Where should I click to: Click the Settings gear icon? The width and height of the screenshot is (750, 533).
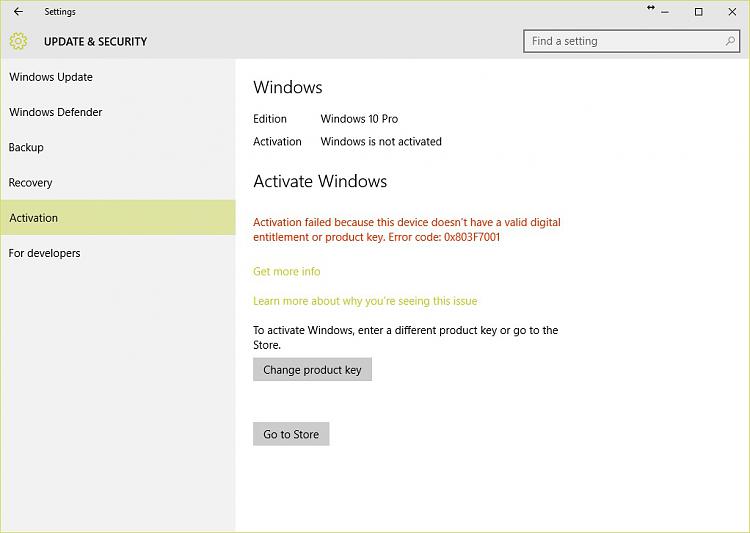(x=18, y=41)
